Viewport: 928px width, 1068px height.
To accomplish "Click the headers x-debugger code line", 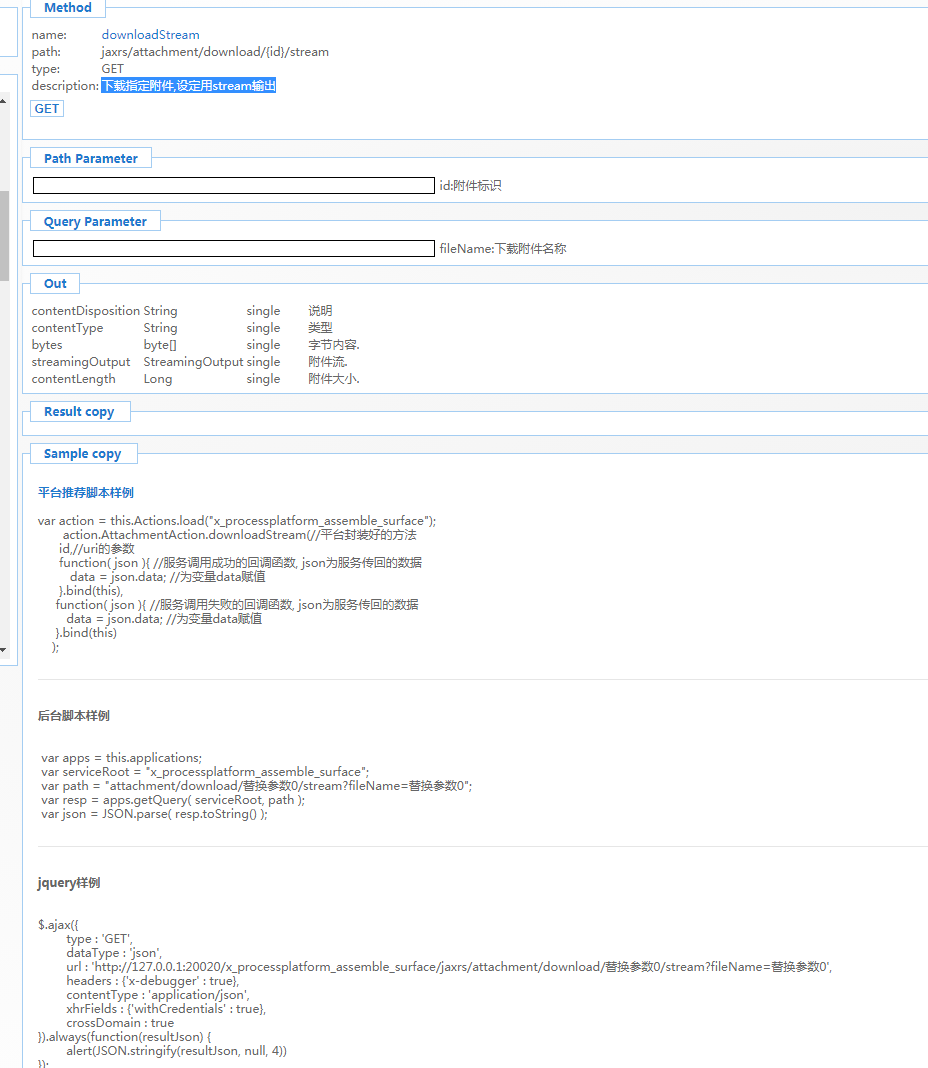I will (153, 981).
